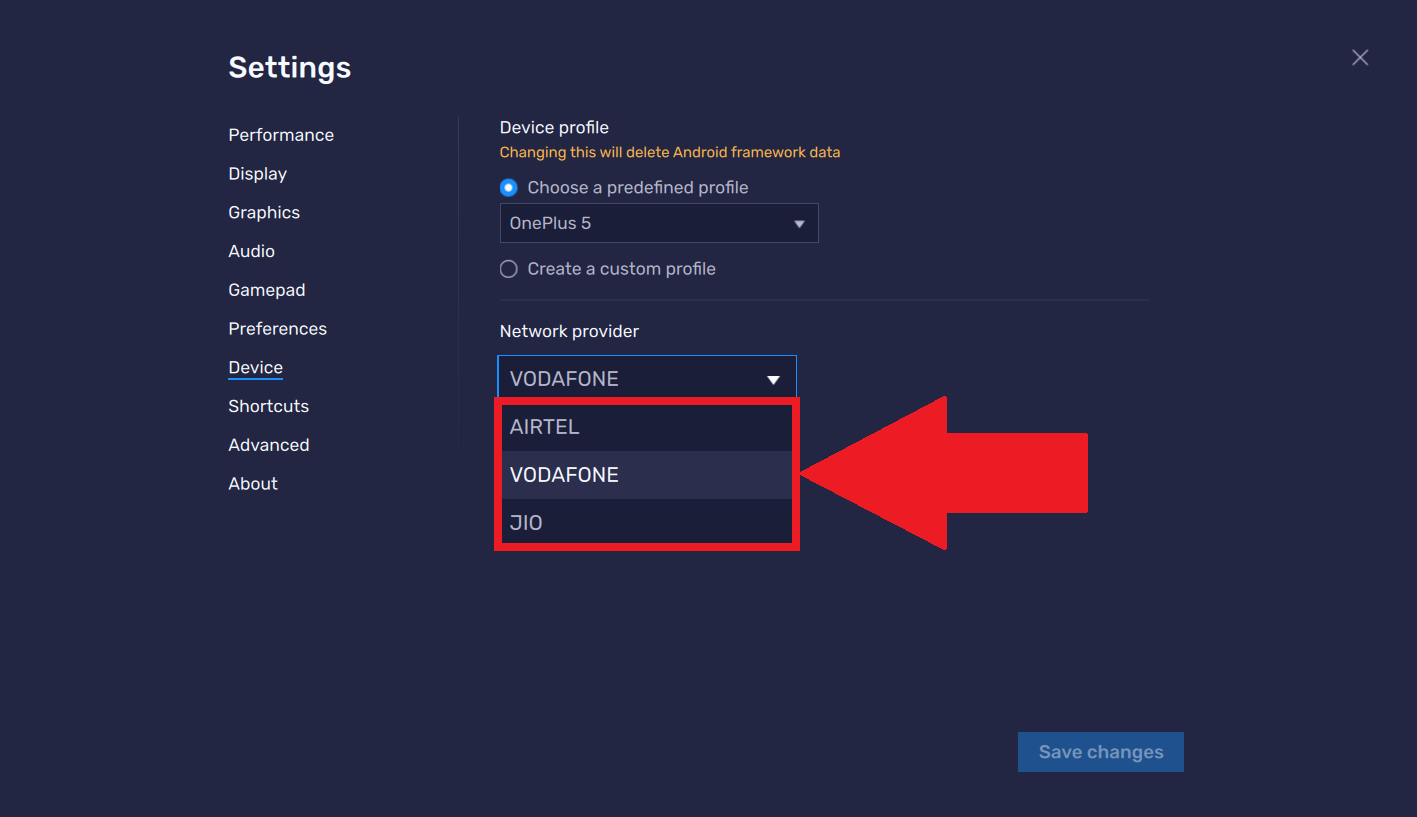
Task: Open the About section
Action: [x=253, y=484]
